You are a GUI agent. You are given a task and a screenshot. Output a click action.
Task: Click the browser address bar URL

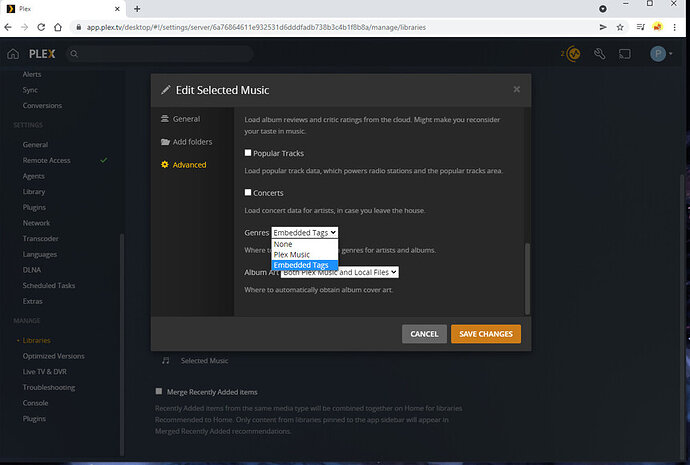pyautogui.click(x=256, y=27)
